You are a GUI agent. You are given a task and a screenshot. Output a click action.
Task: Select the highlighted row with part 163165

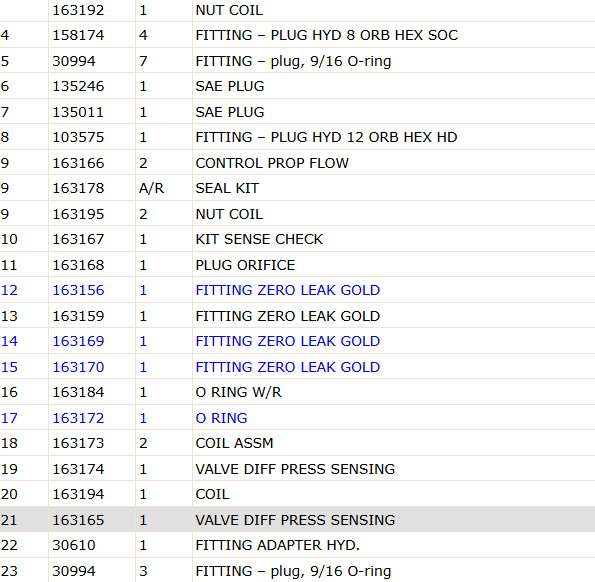(x=298, y=520)
